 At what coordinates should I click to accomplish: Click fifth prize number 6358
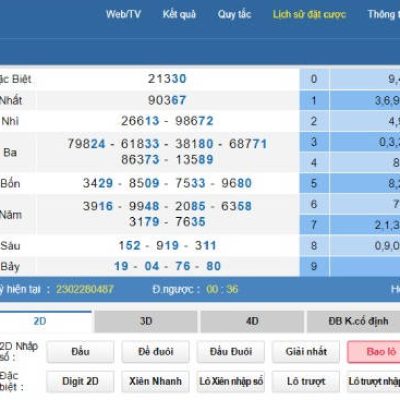tap(237, 206)
